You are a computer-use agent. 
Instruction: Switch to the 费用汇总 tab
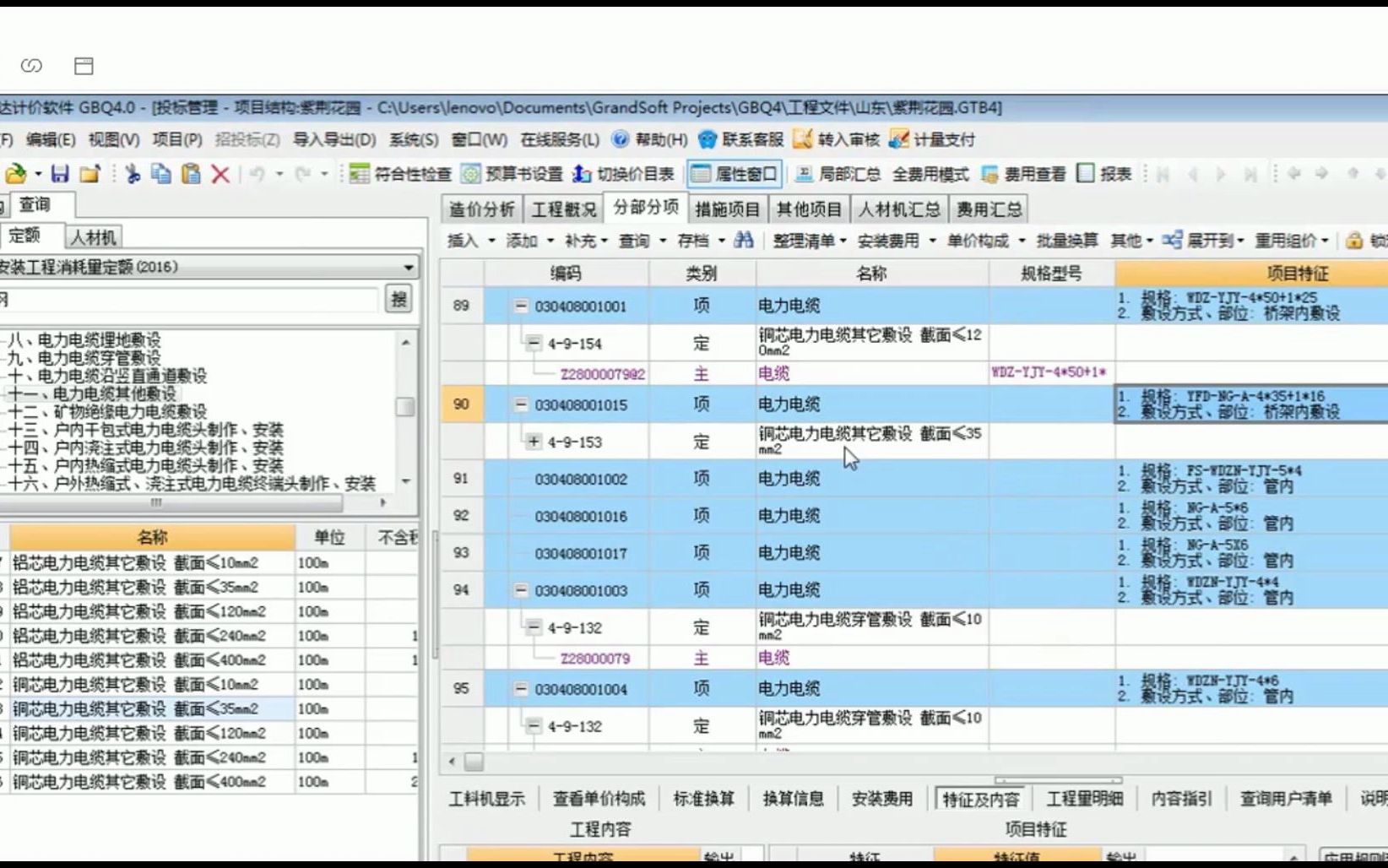[x=989, y=209]
